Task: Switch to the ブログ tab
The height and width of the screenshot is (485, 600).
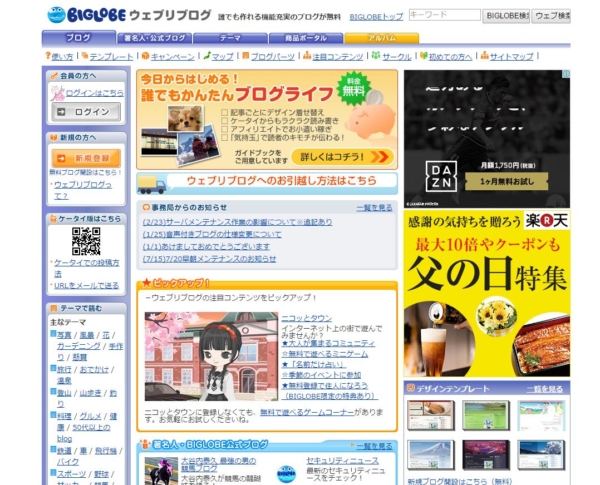Action: [x=77, y=38]
